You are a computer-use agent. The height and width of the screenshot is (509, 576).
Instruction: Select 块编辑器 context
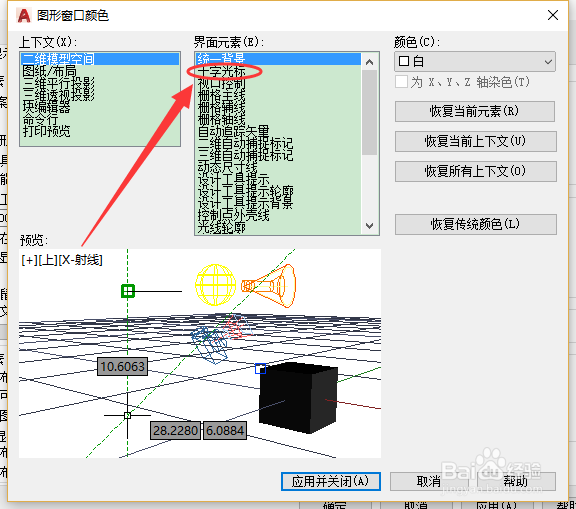pyautogui.click(x=46, y=107)
